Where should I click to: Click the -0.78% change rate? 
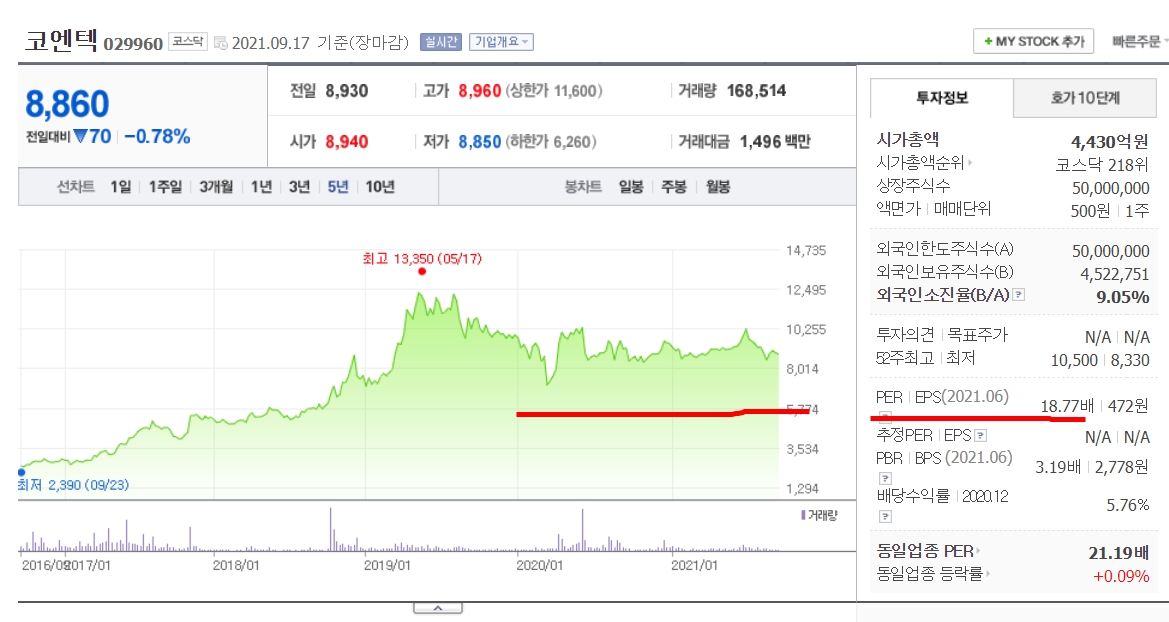[x=157, y=136]
